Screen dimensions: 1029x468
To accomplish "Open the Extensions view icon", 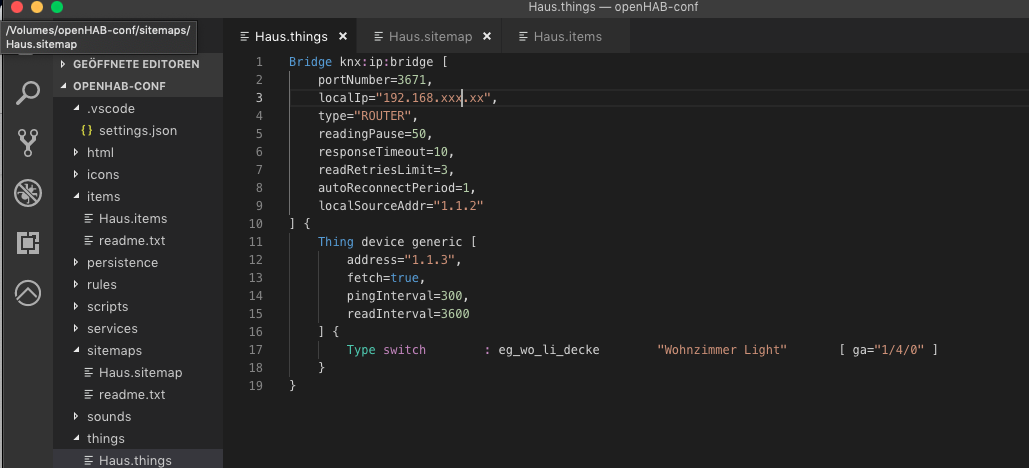I will (x=27, y=243).
